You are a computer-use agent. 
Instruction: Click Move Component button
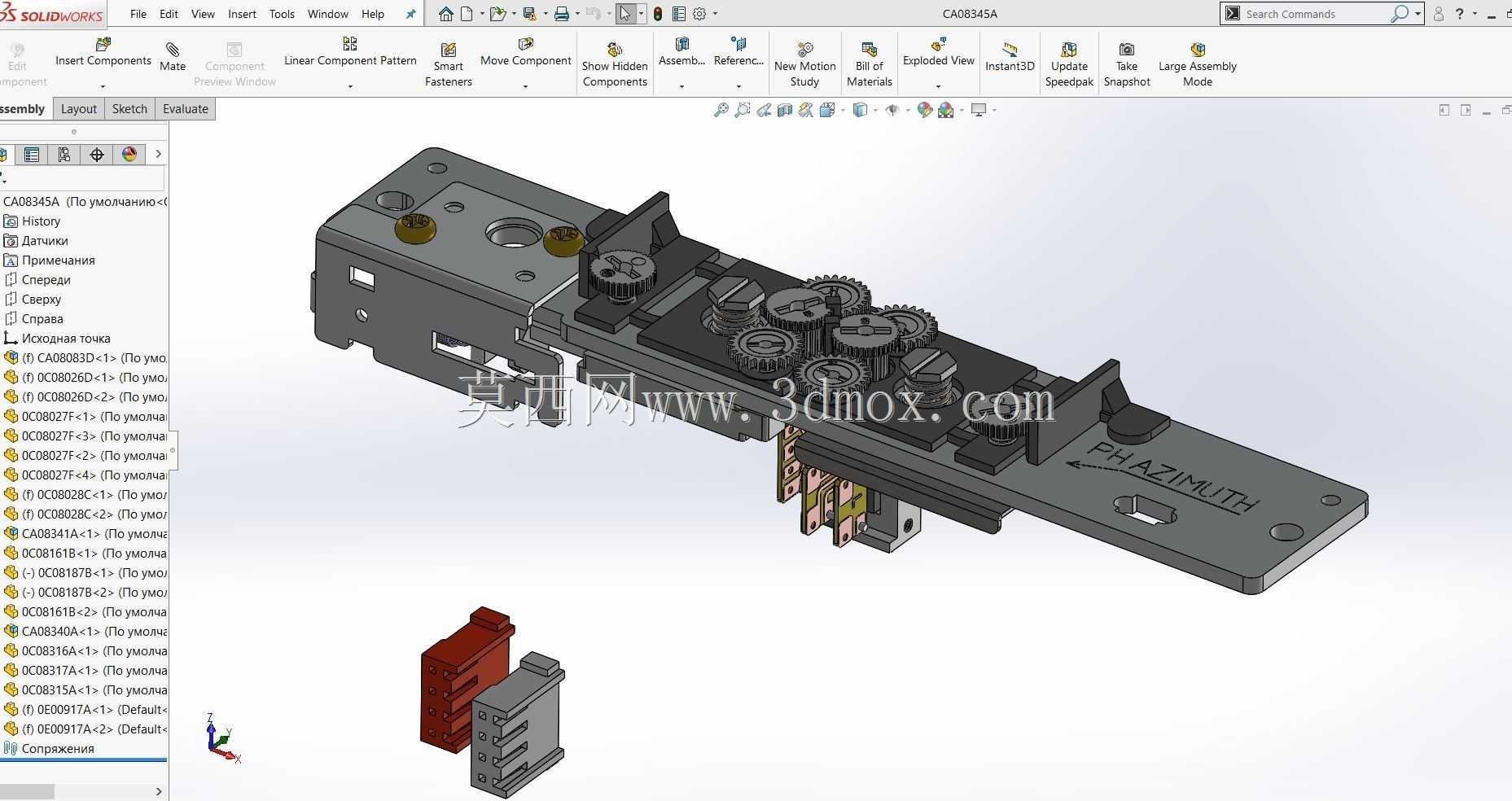[526, 53]
